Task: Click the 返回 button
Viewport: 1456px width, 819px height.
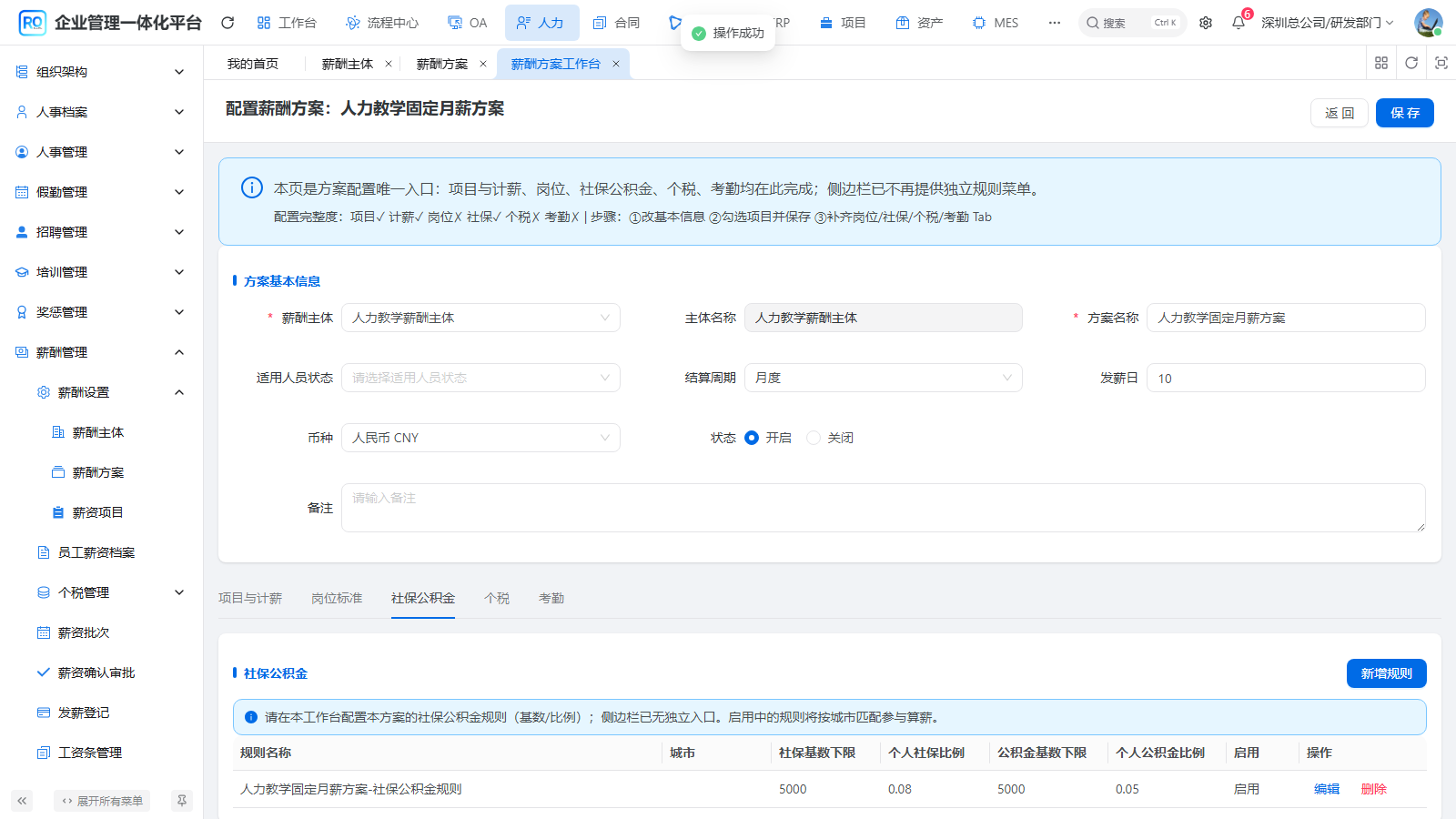Action: pyautogui.click(x=1340, y=113)
